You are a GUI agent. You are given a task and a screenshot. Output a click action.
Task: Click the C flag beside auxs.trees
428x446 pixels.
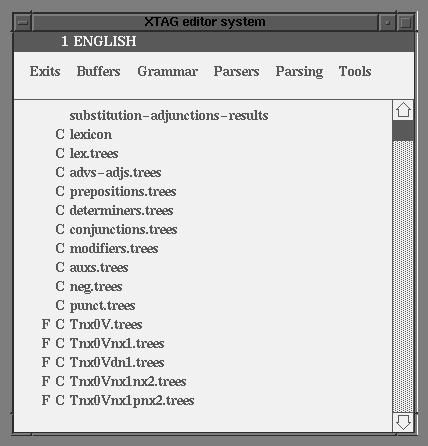(60, 267)
